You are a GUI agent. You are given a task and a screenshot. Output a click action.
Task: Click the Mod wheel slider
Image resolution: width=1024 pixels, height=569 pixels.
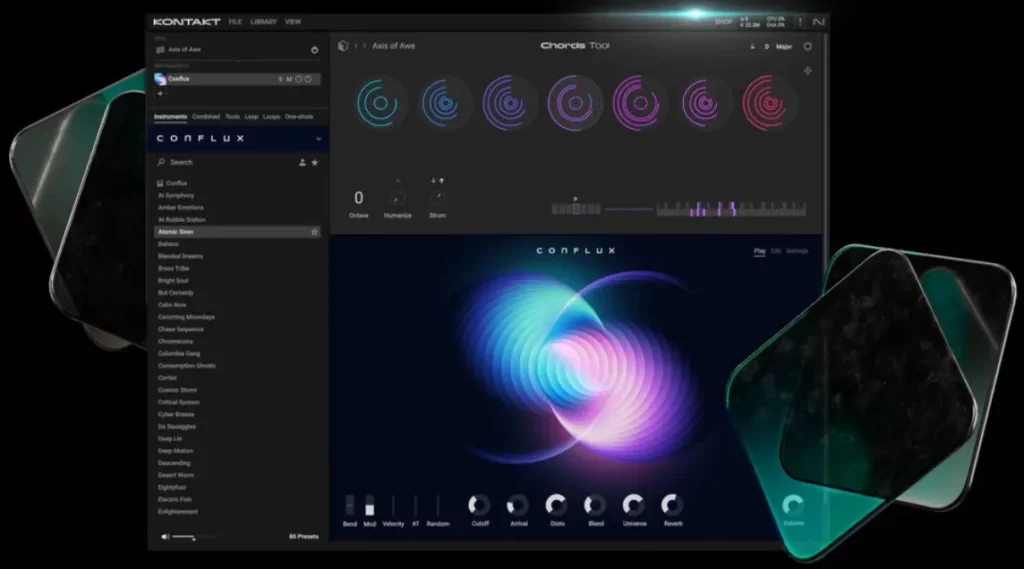[370, 505]
